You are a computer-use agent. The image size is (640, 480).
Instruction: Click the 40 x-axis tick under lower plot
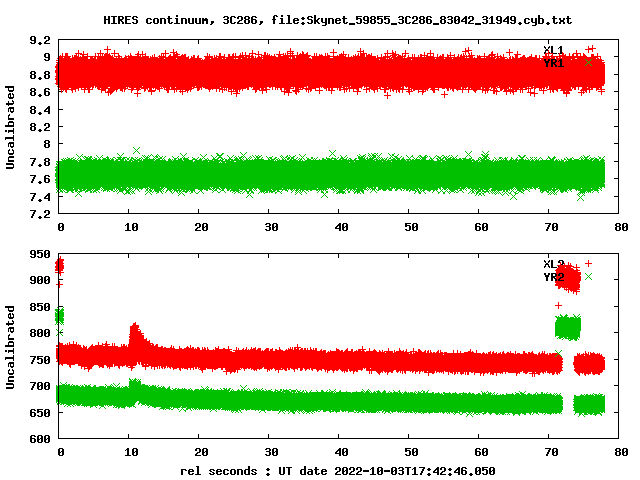pos(341,452)
